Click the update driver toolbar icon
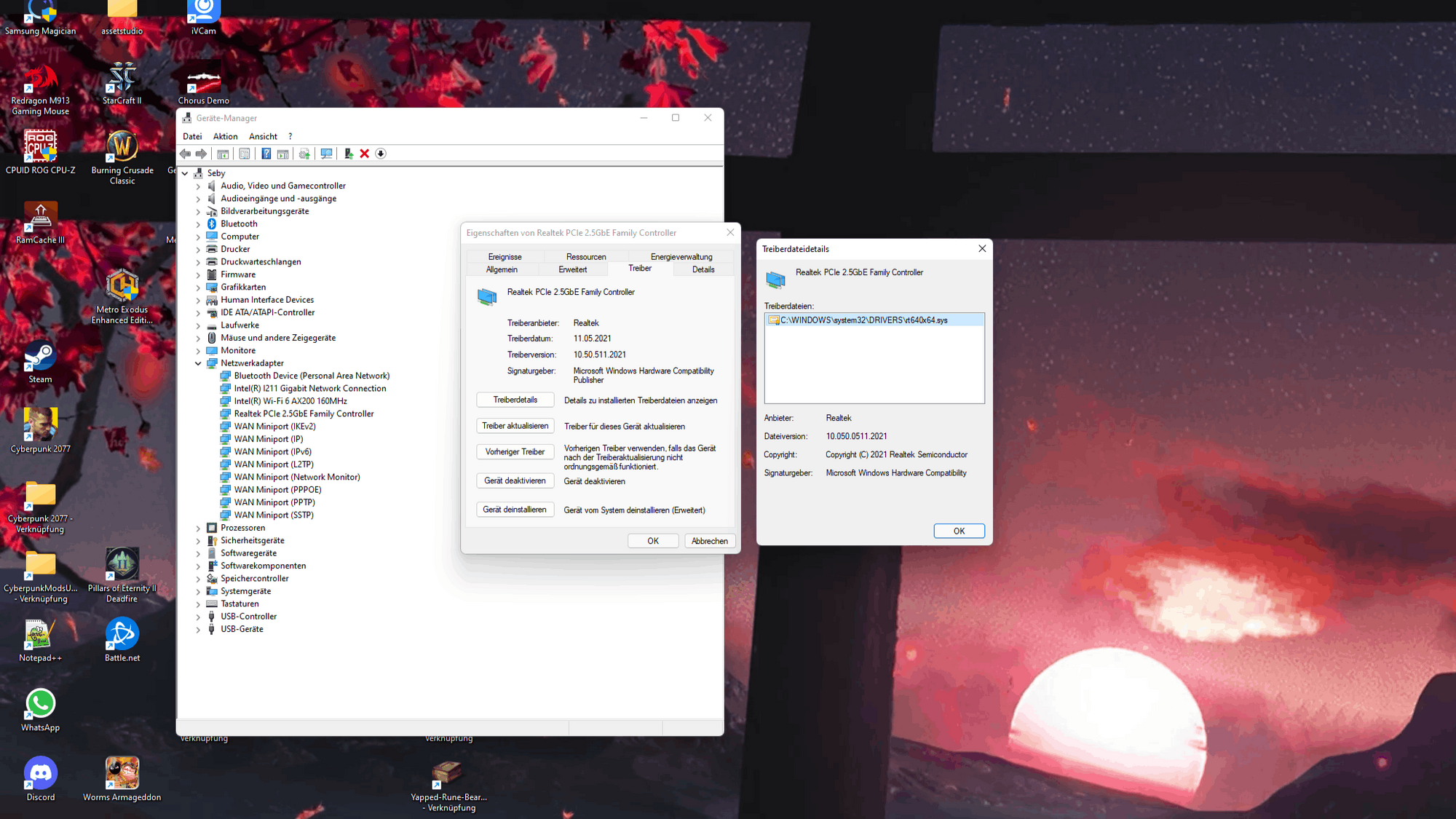Image resolution: width=1456 pixels, height=819 pixels. (304, 154)
